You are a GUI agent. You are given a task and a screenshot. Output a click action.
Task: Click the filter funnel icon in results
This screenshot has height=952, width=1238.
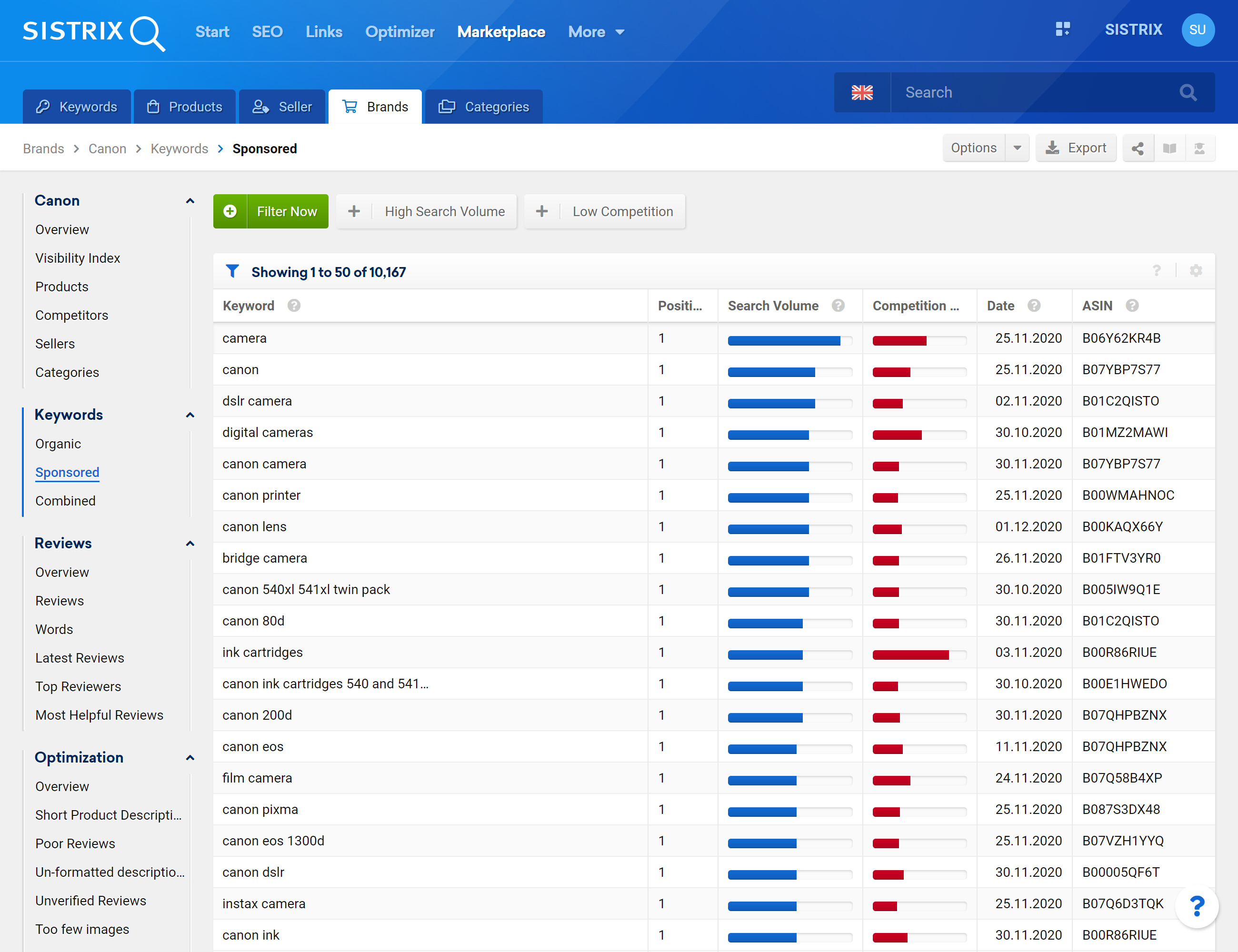point(231,272)
